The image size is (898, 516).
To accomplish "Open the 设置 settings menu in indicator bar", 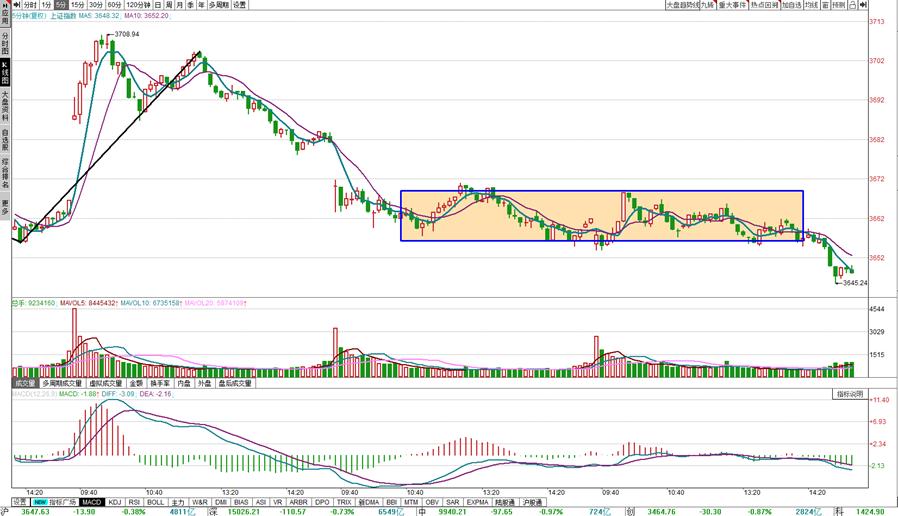I will (x=21, y=502).
